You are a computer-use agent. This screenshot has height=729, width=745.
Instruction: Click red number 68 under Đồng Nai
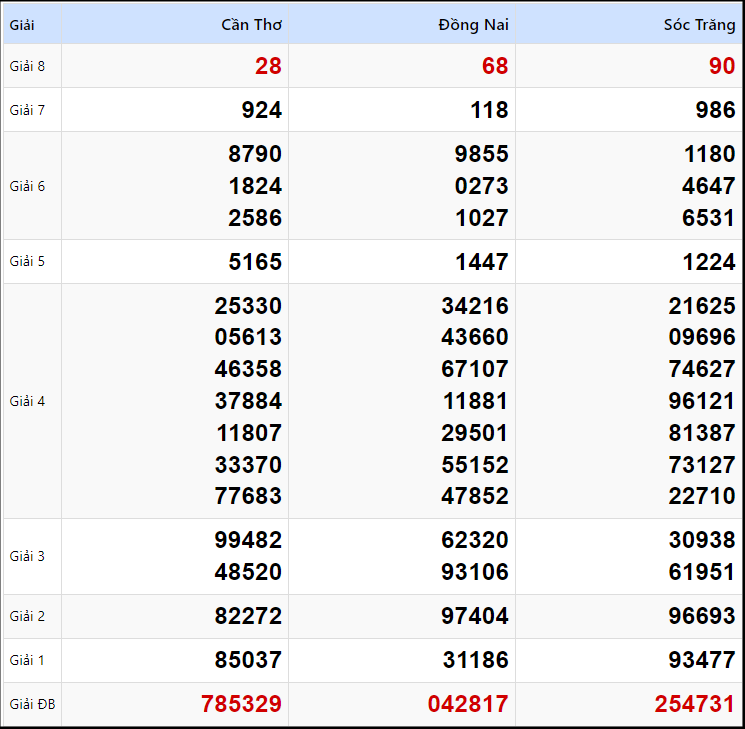(495, 66)
